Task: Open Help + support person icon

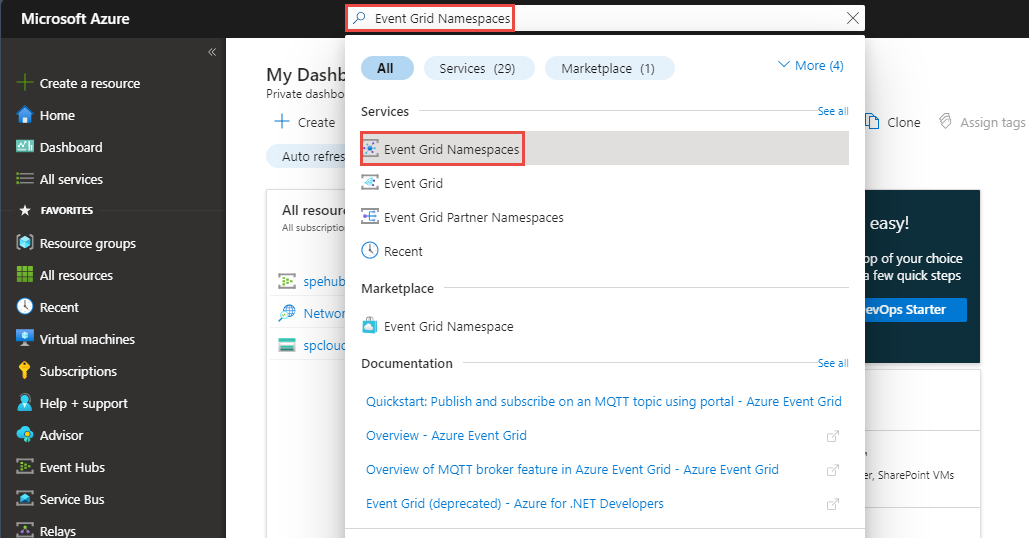Action: pyautogui.click(x=25, y=402)
